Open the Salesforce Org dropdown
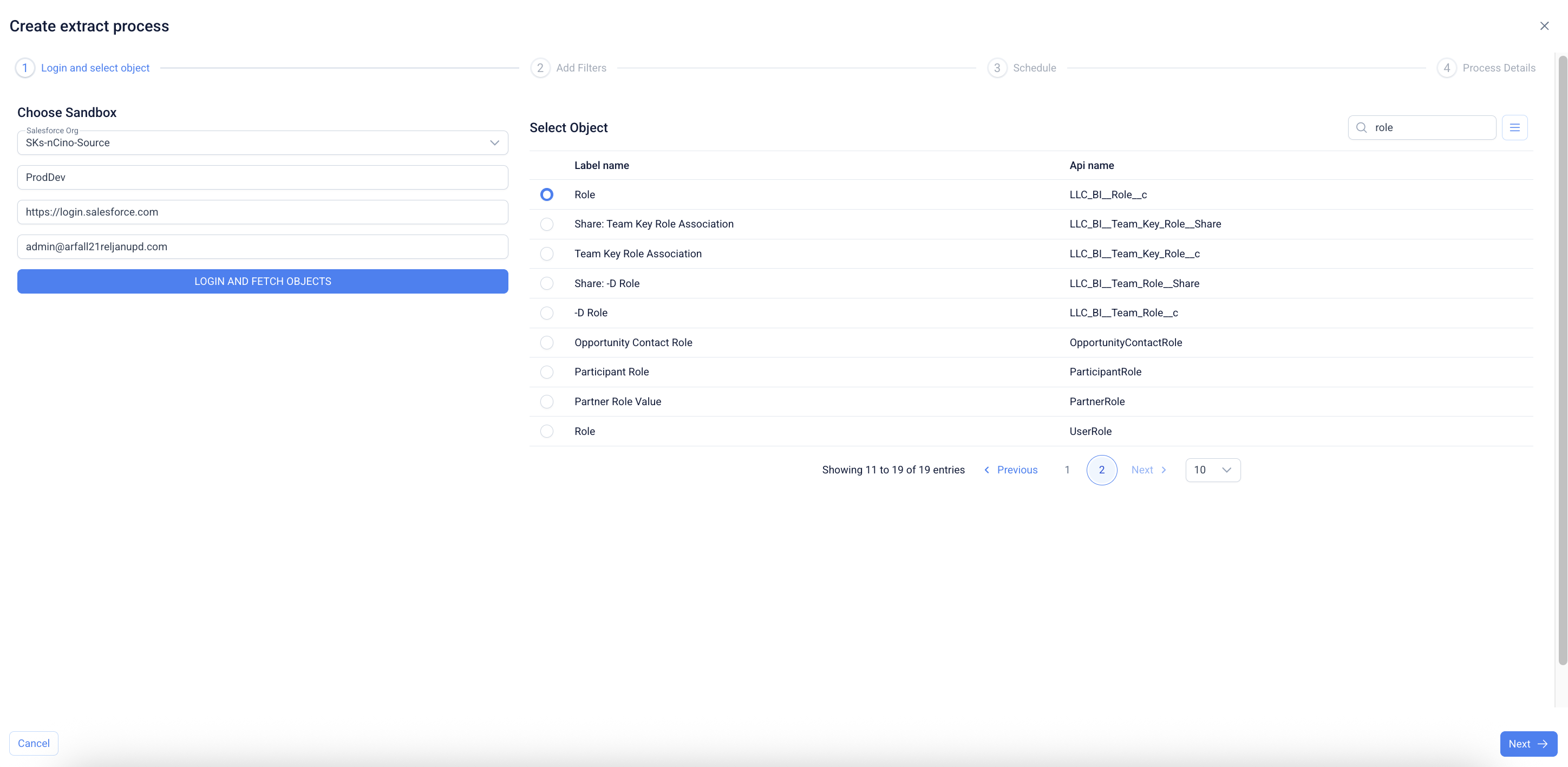 (x=263, y=143)
